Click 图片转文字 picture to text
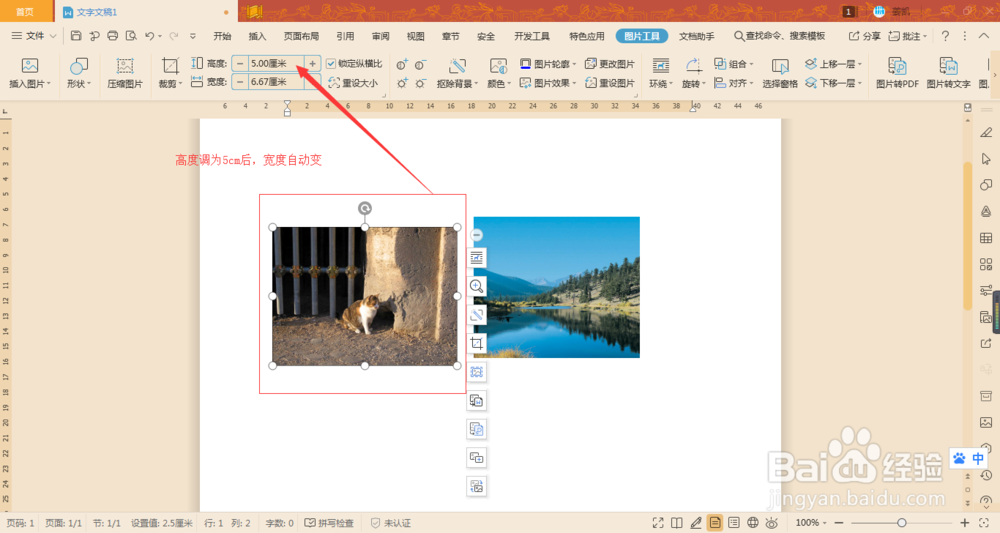The image size is (1000, 533). 948,73
